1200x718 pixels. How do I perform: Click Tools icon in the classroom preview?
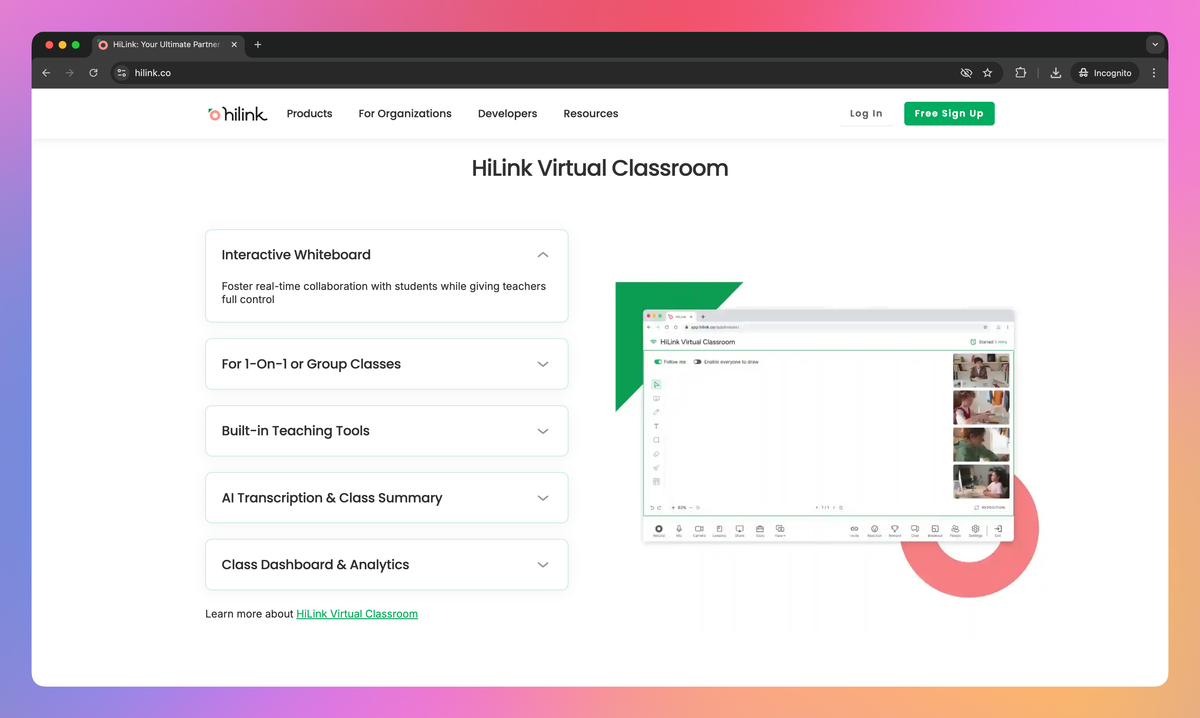760,530
